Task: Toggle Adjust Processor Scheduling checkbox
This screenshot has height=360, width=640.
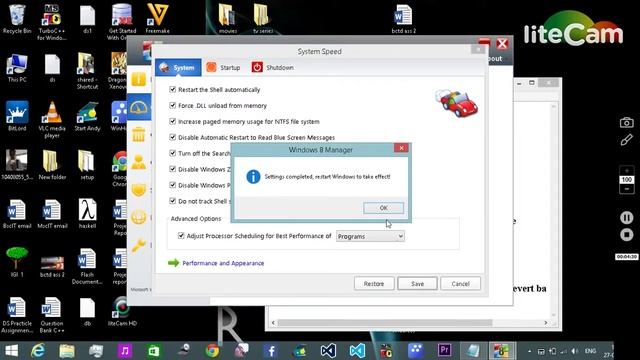Action: coord(181,236)
